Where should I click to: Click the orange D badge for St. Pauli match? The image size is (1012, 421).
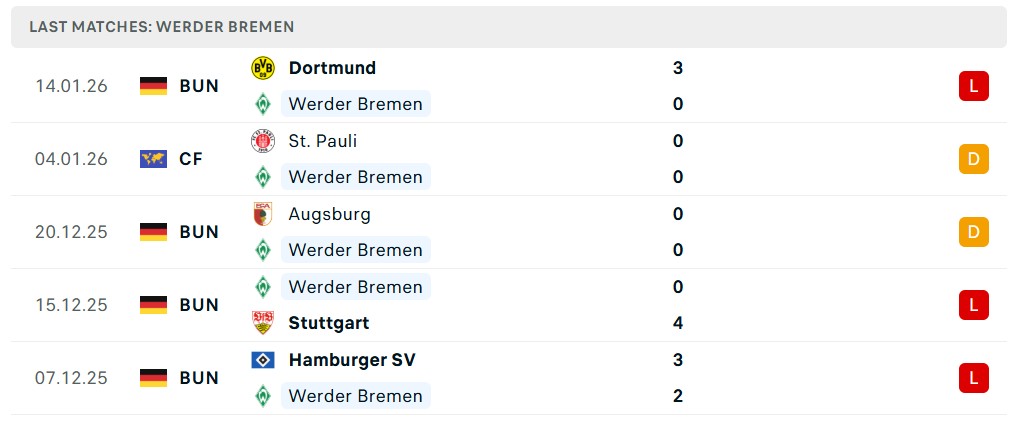coord(973,159)
